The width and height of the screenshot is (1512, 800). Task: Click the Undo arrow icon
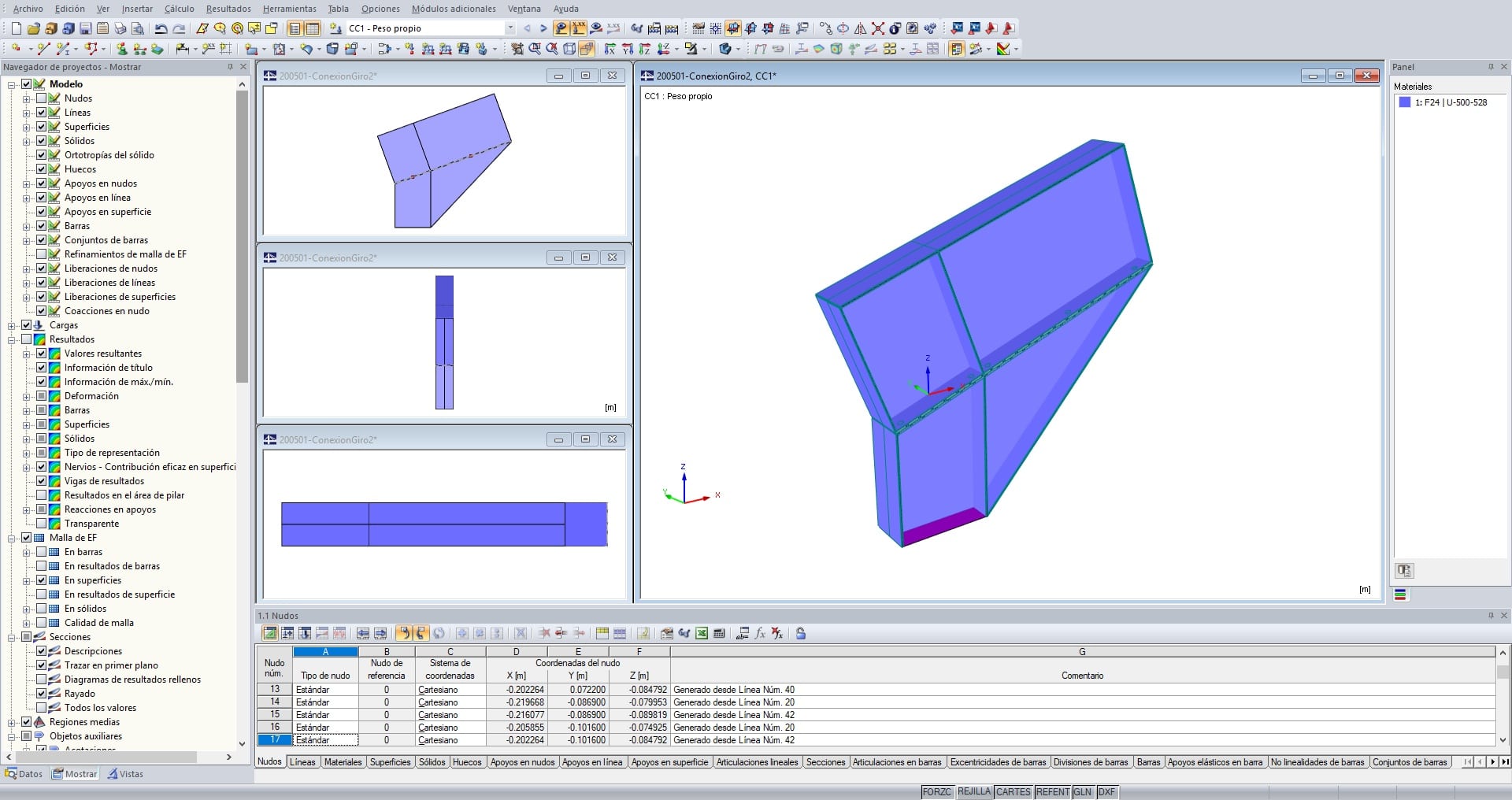pyautogui.click(x=161, y=28)
